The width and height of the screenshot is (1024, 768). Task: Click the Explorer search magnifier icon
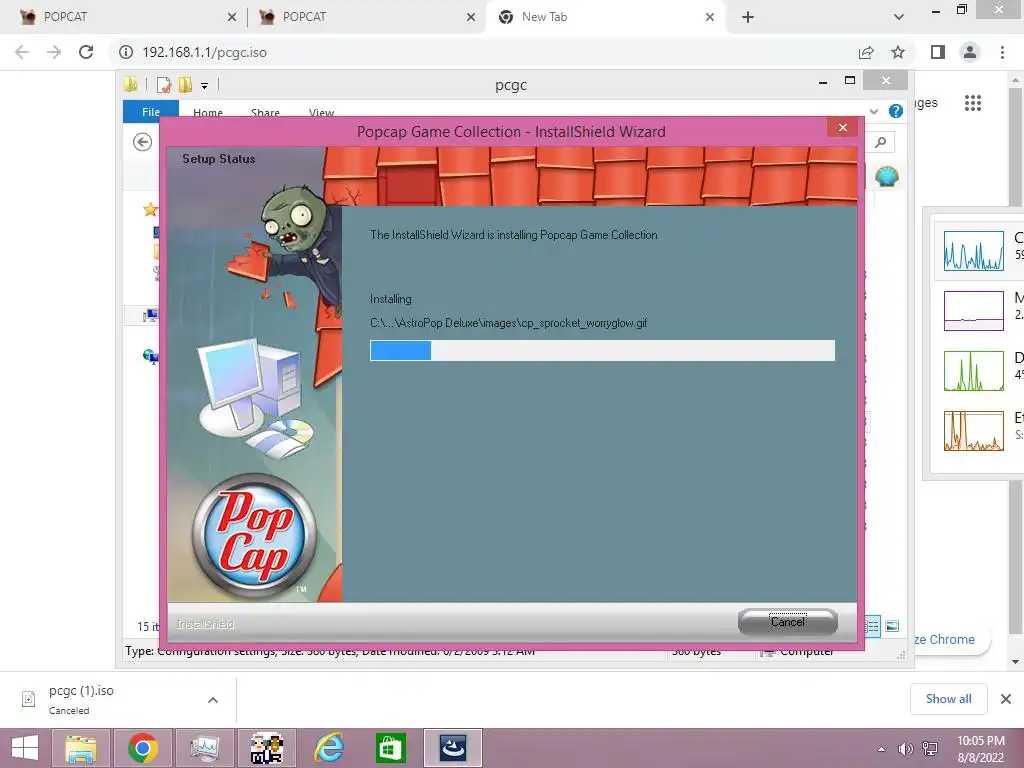click(x=881, y=142)
